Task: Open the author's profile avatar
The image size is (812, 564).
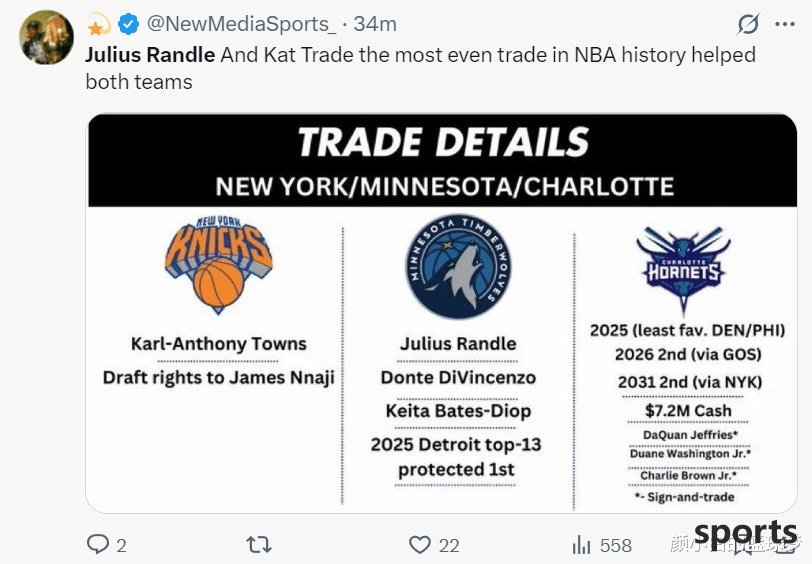Action: (x=47, y=37)
